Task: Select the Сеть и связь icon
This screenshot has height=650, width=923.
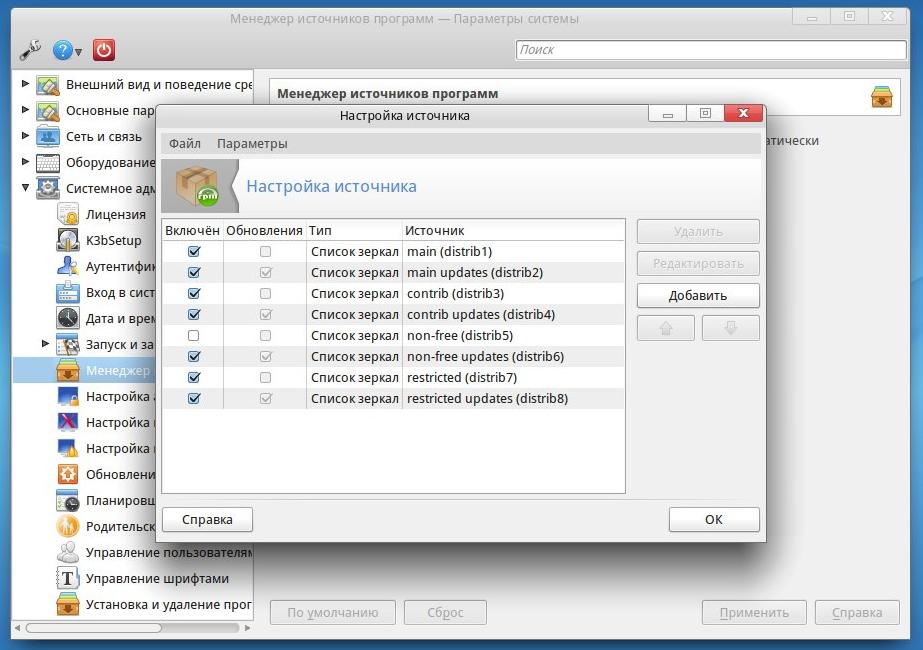Action: [48, 137]
